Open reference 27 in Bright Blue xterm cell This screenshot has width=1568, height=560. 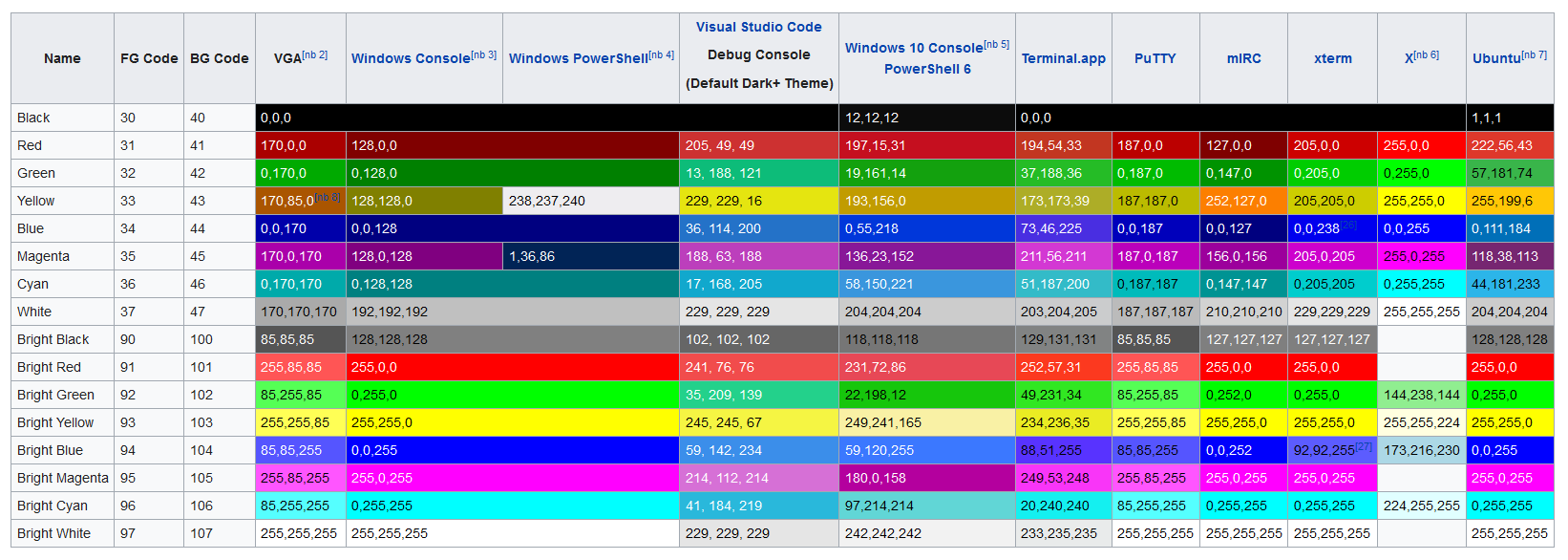click(1364, 446)
